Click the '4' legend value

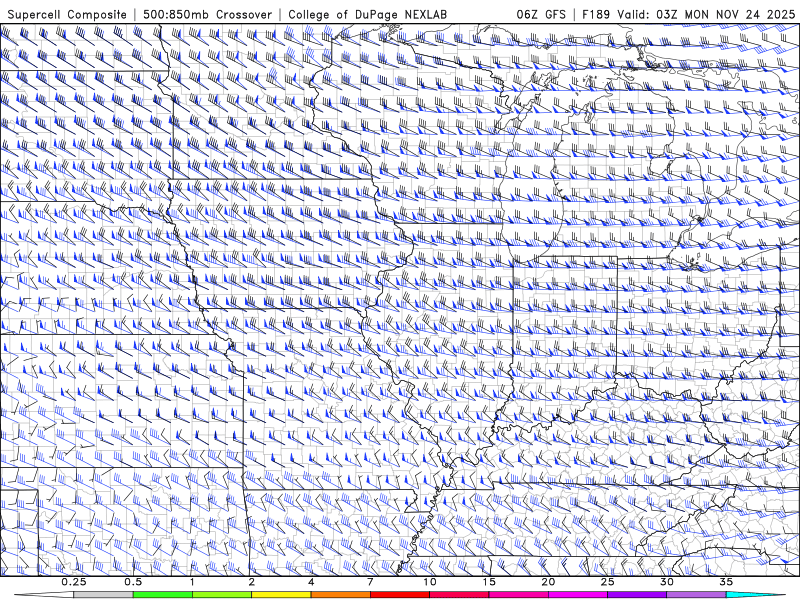(311, 582)
